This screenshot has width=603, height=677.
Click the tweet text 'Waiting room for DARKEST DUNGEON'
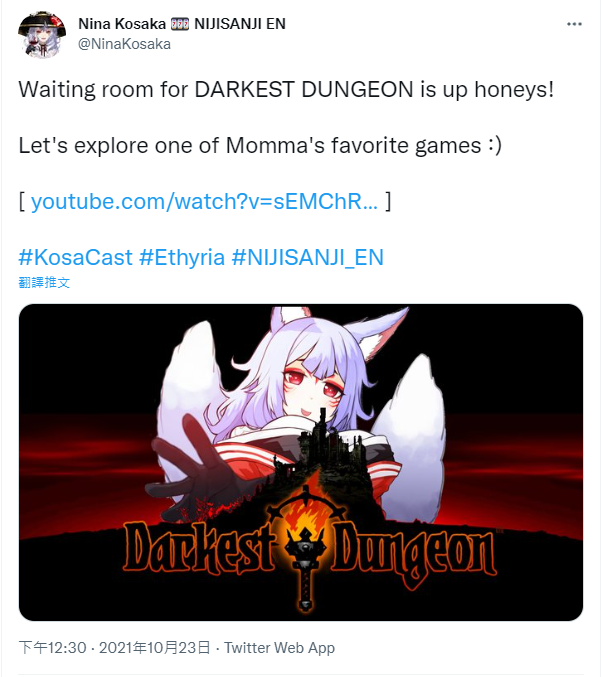click(x=216, y=90)
